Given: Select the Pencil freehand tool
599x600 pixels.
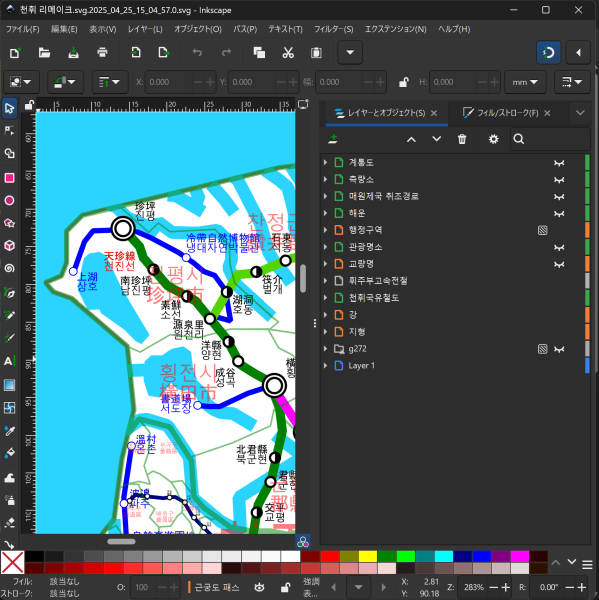Looking at the screenshot, I should pyautogui.click(x=9, y=315).
